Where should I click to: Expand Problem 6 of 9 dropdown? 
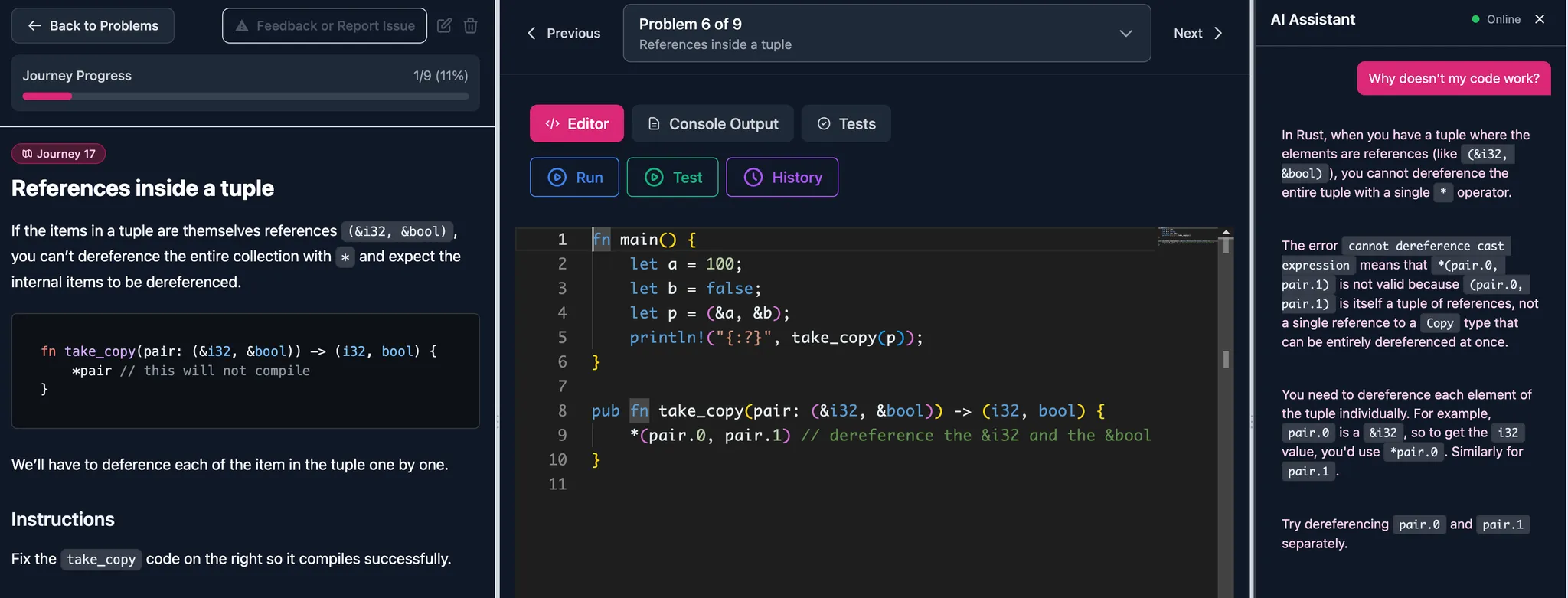point(887,33)
